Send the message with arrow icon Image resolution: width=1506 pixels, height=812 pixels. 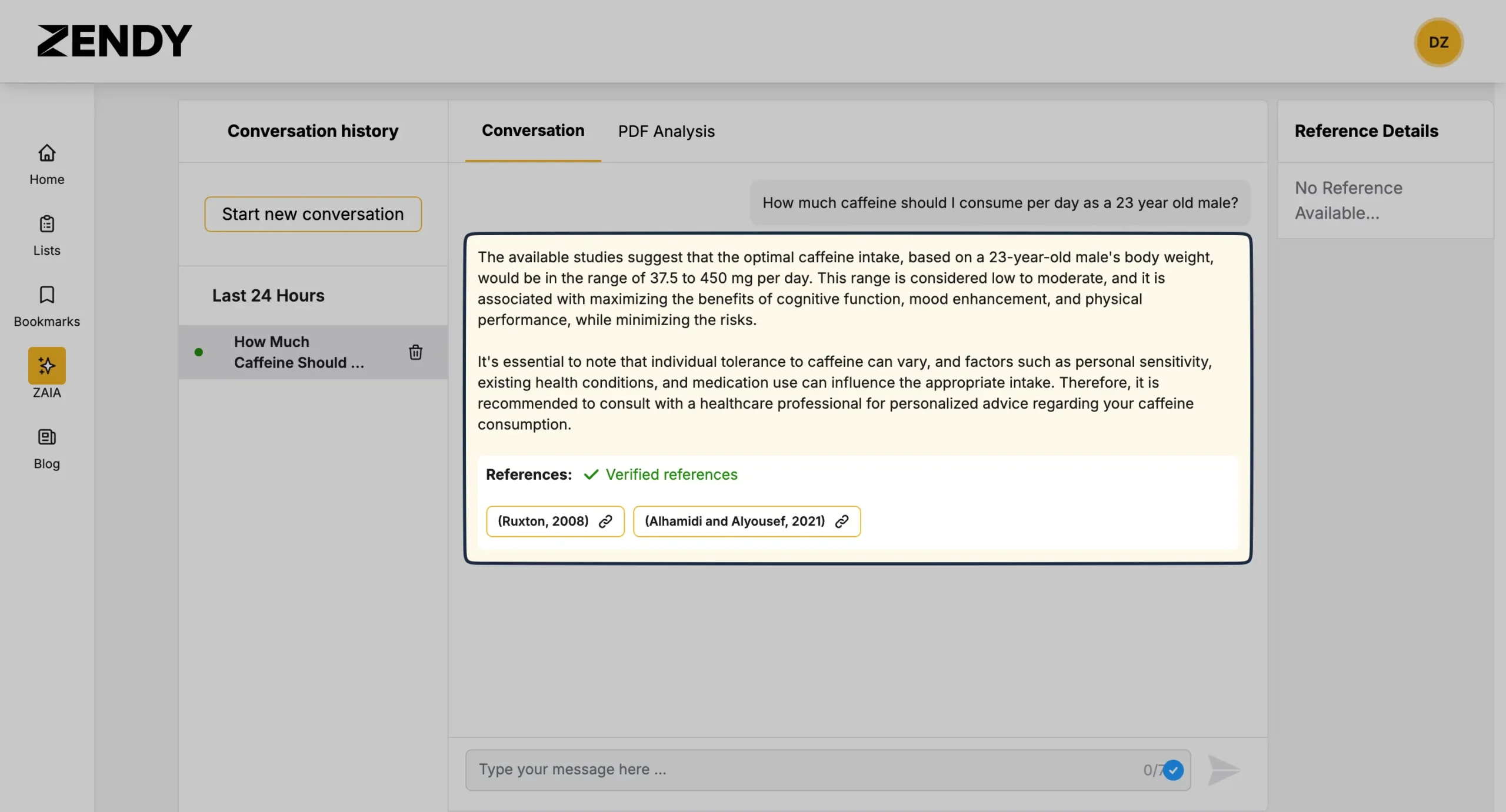click(1224, 770)
